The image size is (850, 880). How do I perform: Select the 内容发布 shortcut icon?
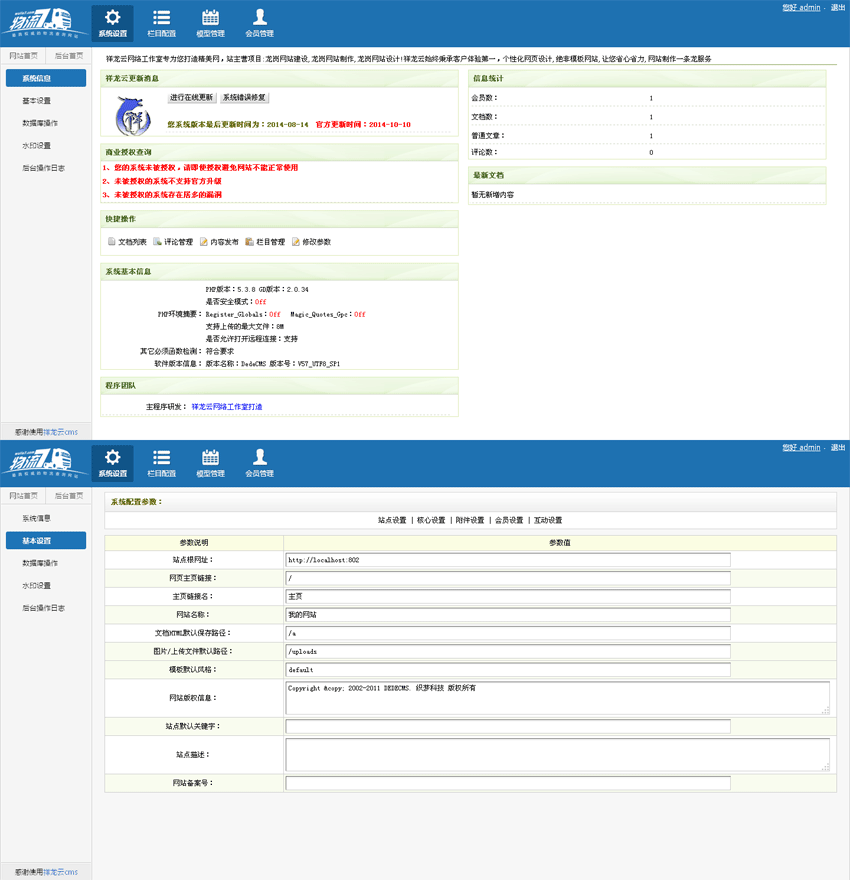click(204, 242)
